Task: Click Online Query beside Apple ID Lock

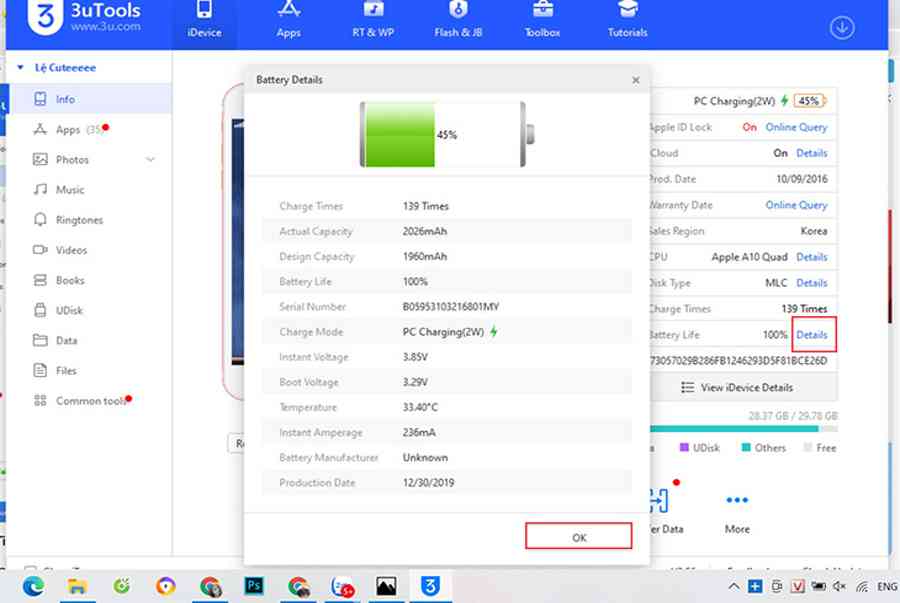Action: tap(796, 127)
